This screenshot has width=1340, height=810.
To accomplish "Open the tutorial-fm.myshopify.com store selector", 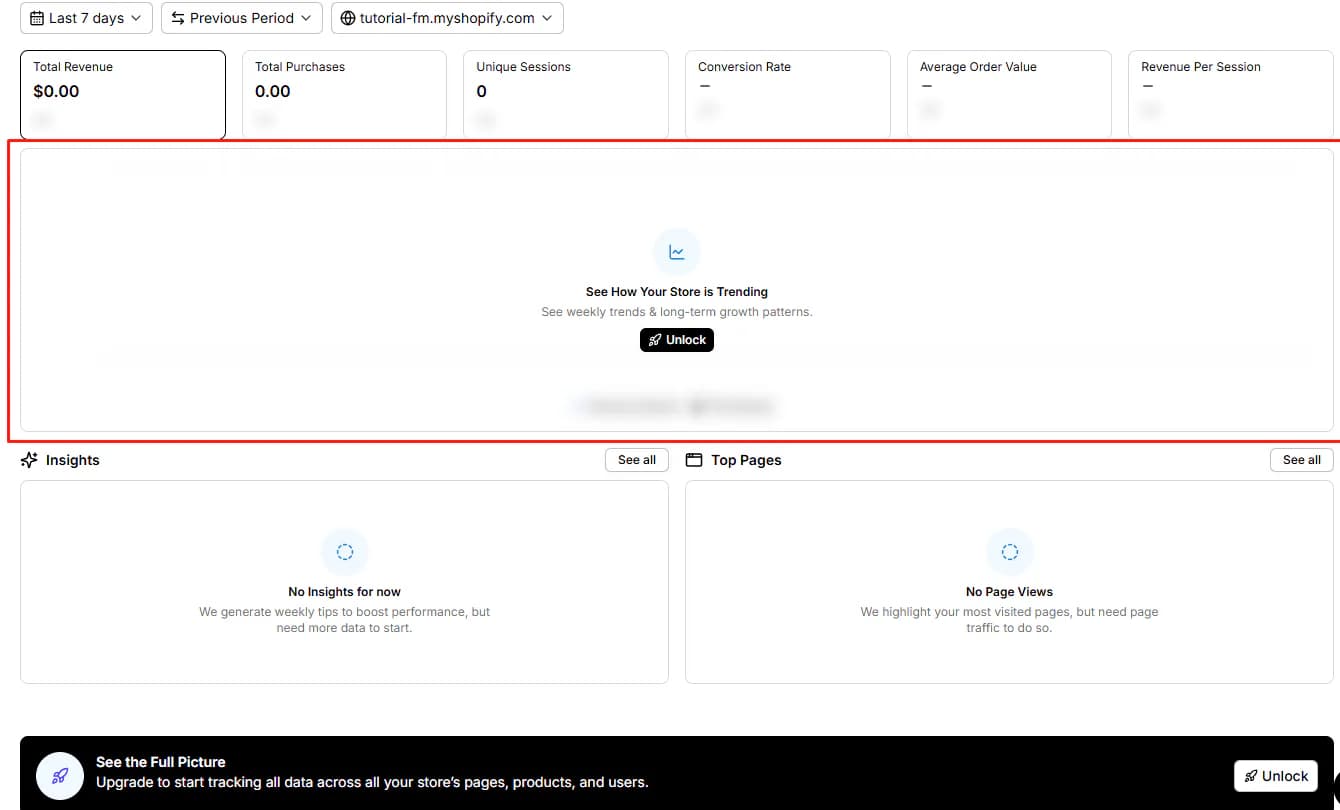I will tap(447, 18).
